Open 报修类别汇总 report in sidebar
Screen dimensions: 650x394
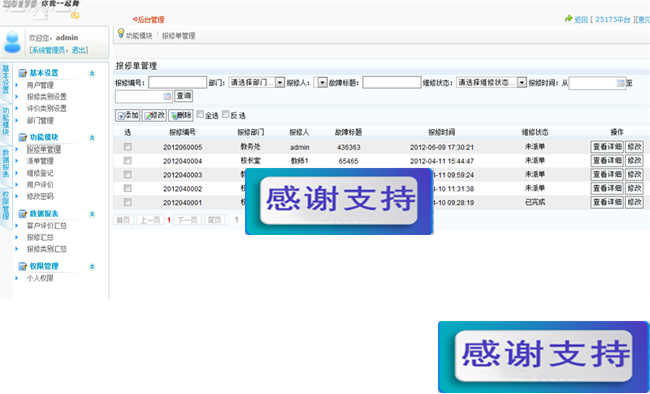click(x=47, y=249)
